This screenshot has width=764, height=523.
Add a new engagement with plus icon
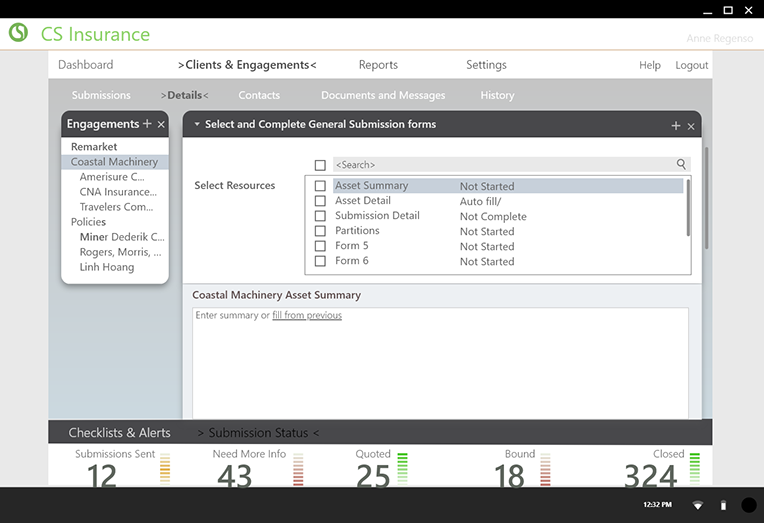pyautogui.click(x=147, y=124)
